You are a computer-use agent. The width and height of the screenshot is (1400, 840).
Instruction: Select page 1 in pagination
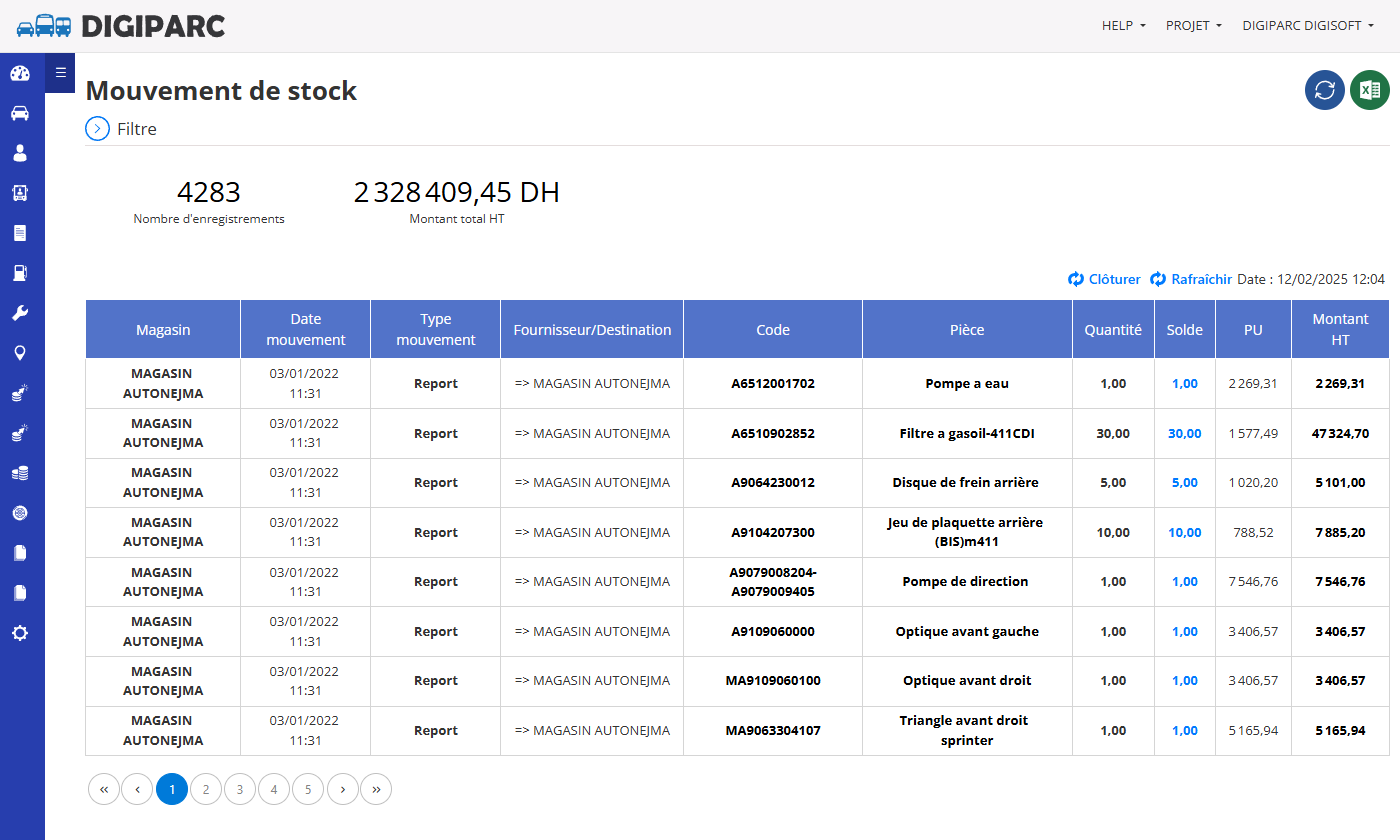tap(172, 789)
